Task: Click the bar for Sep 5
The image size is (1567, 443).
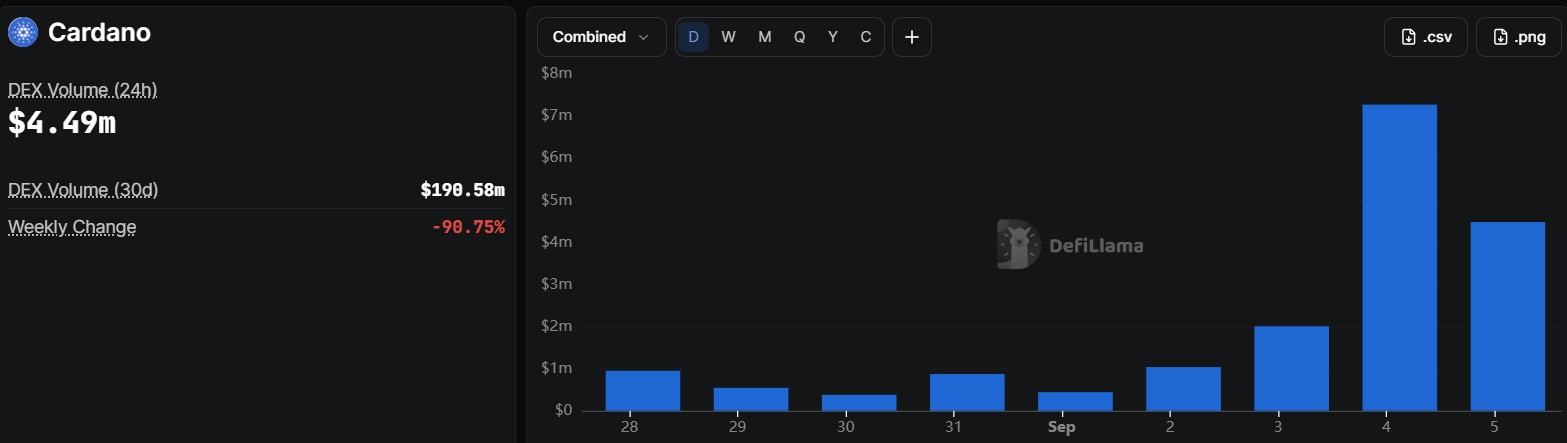Action: (x=1507, y=316)
